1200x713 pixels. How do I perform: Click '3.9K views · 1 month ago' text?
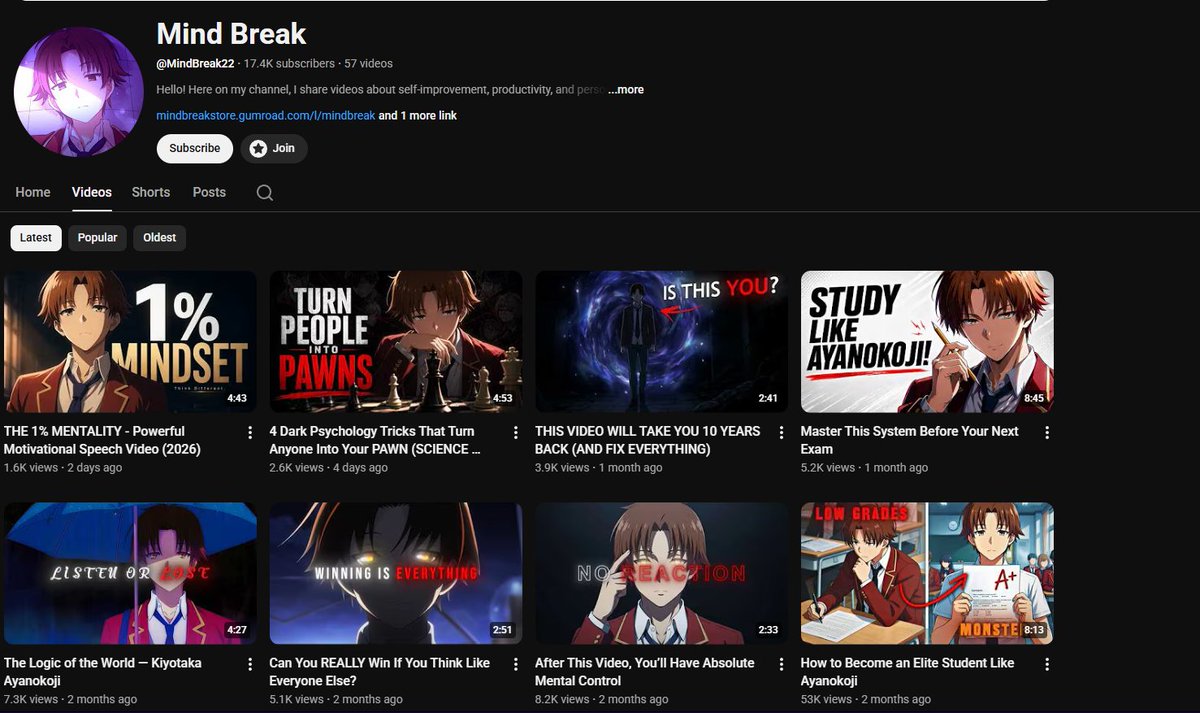tap(599, 468)
